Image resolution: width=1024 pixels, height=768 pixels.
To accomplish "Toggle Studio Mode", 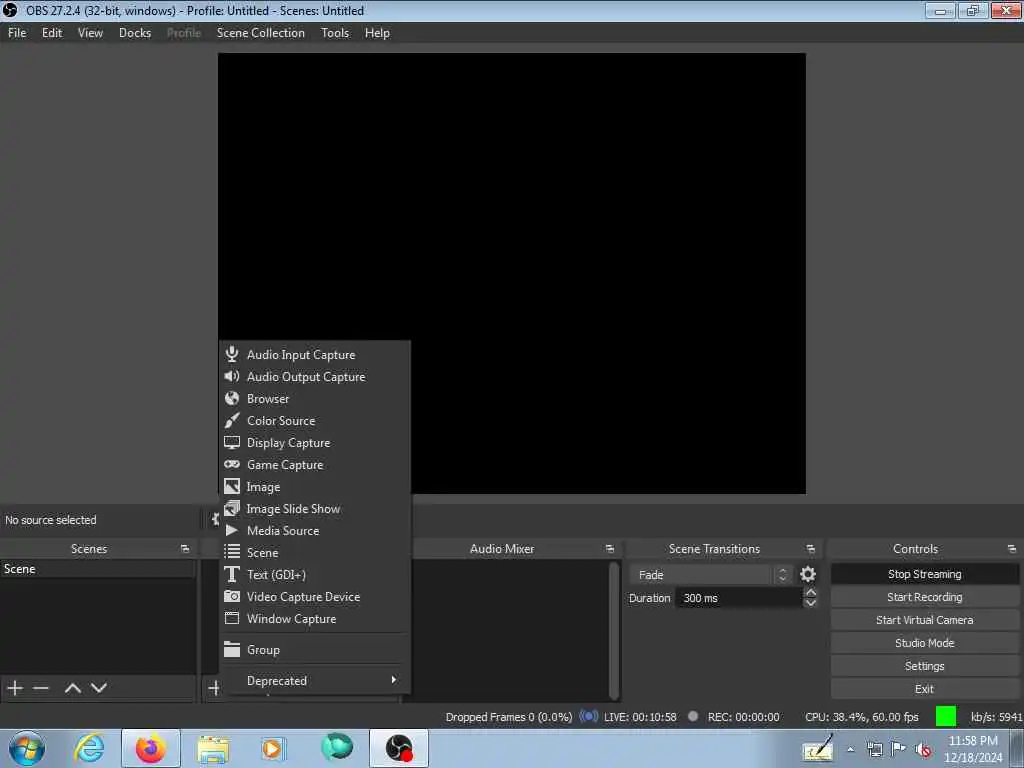I will click(924, 643).
